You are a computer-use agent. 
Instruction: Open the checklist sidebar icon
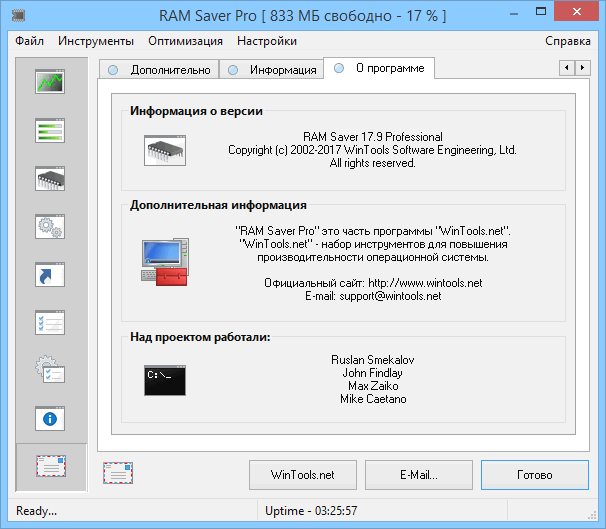click(x=49, y=322)
